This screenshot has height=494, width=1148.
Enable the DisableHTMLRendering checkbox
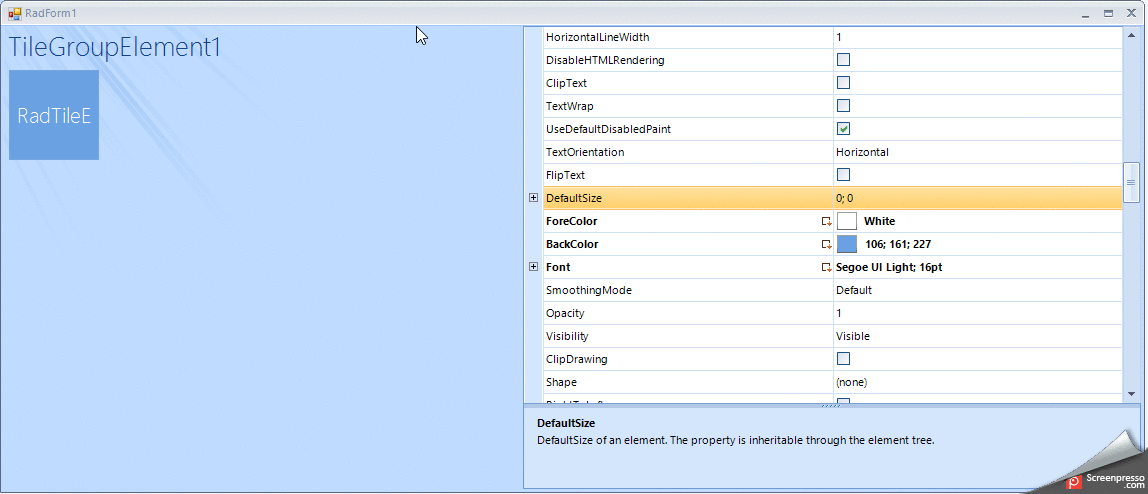[843, 60]
